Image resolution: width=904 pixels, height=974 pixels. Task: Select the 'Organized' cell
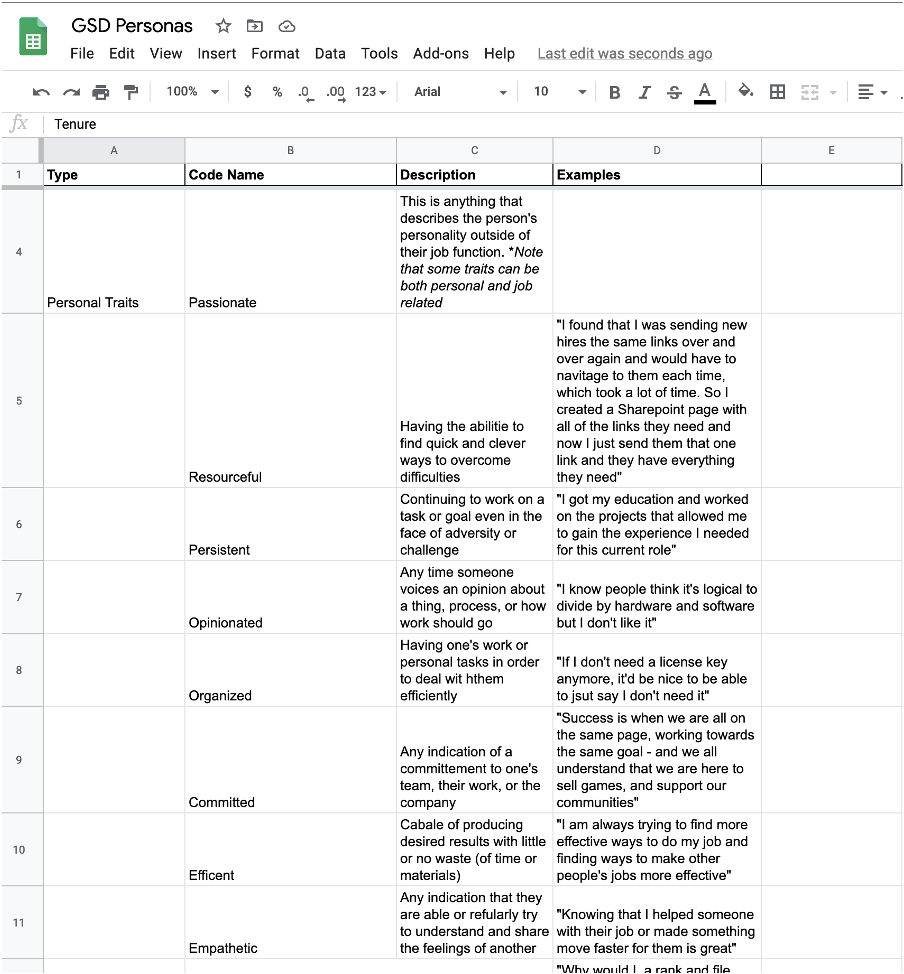pos(290,670)
